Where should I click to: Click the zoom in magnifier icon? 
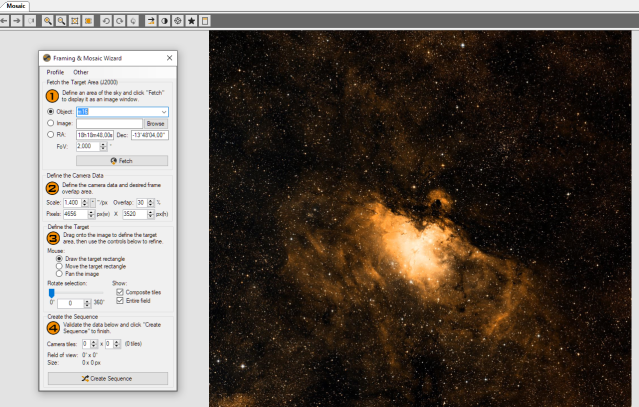point(48,20)
